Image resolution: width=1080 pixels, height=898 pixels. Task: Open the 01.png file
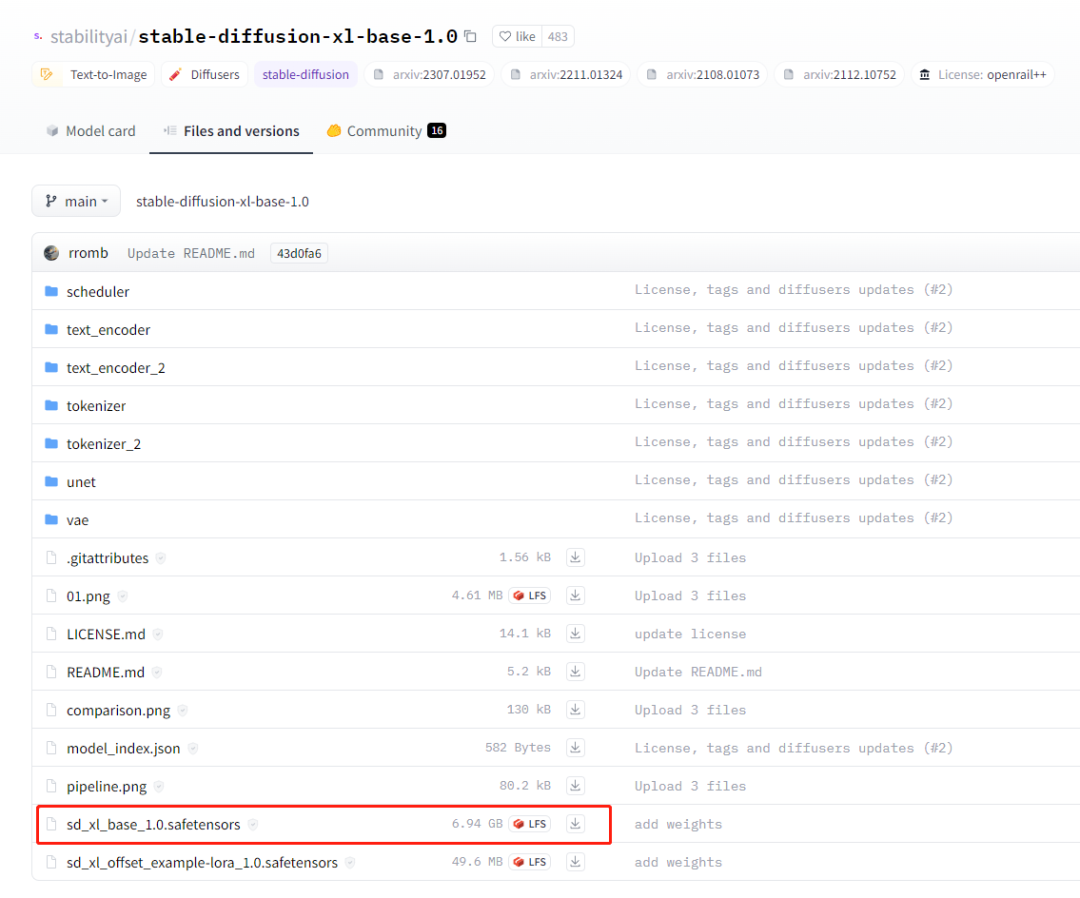(88, 596)
